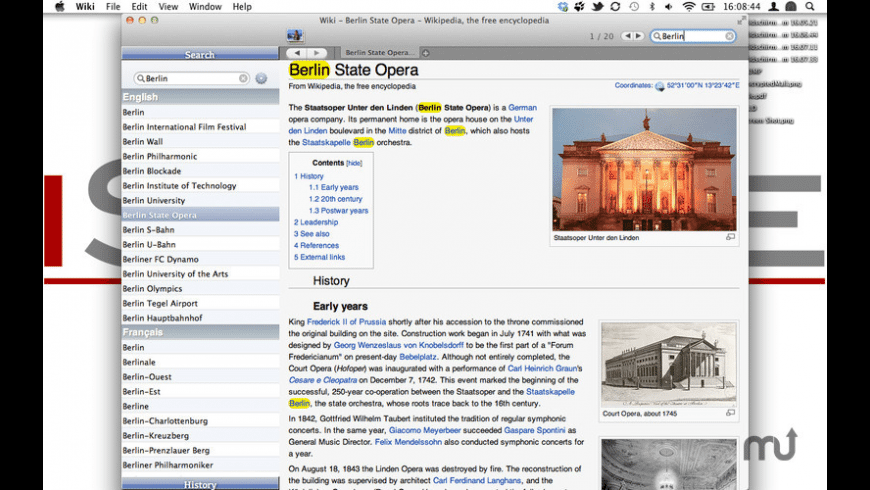This screenshot has height=490, width=870.
Task: Jump to next find match arrow
Action: [x=639, y=36]
